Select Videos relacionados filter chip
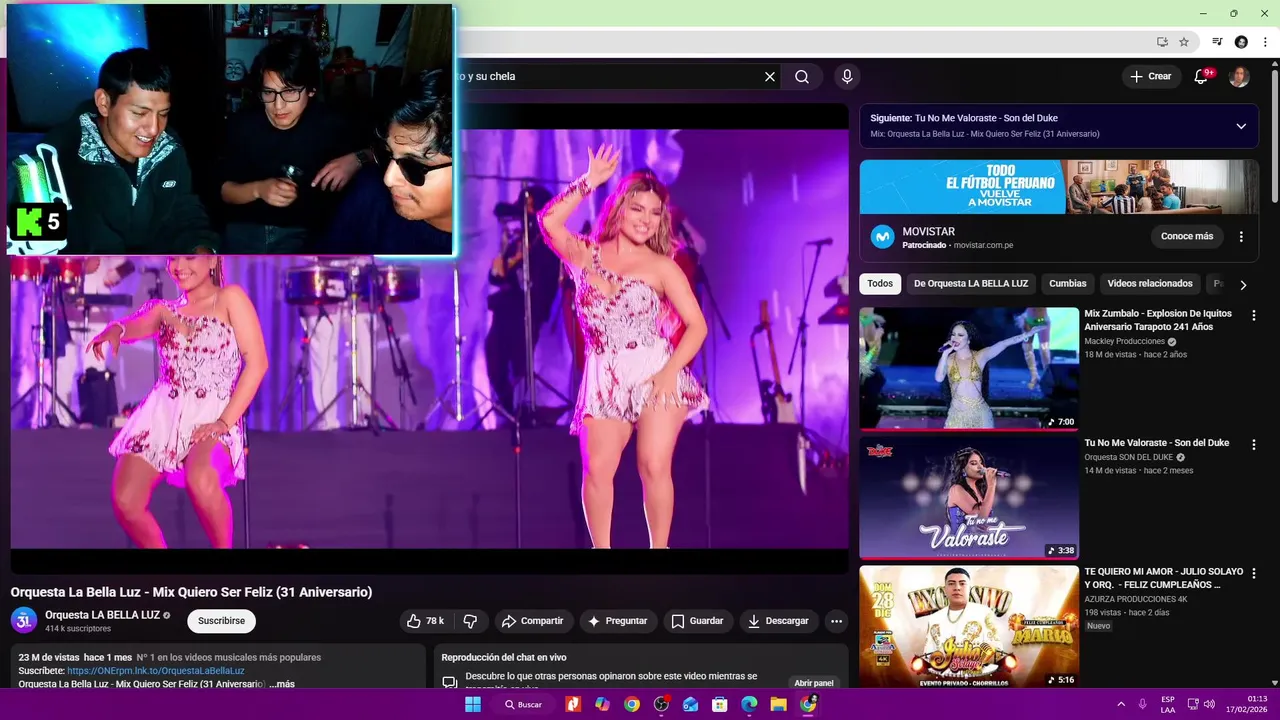 (1150, 284)
